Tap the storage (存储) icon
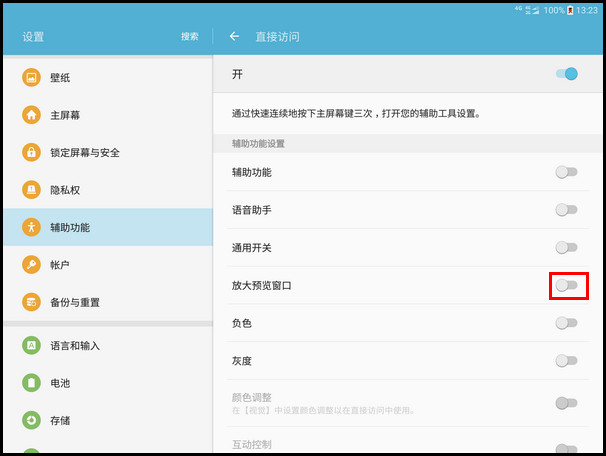Viewport: 606px width, 456px height. 31,420
